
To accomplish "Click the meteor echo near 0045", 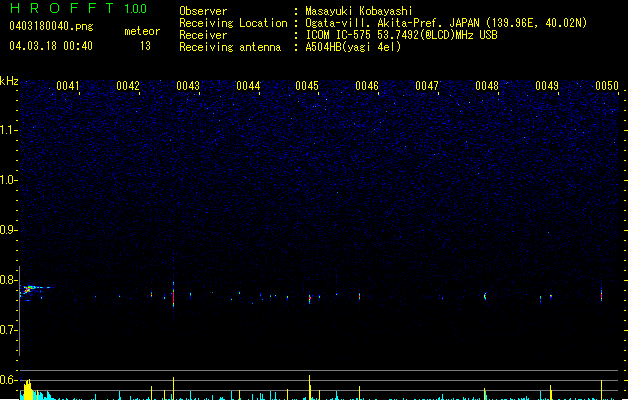I will [310, 299].
